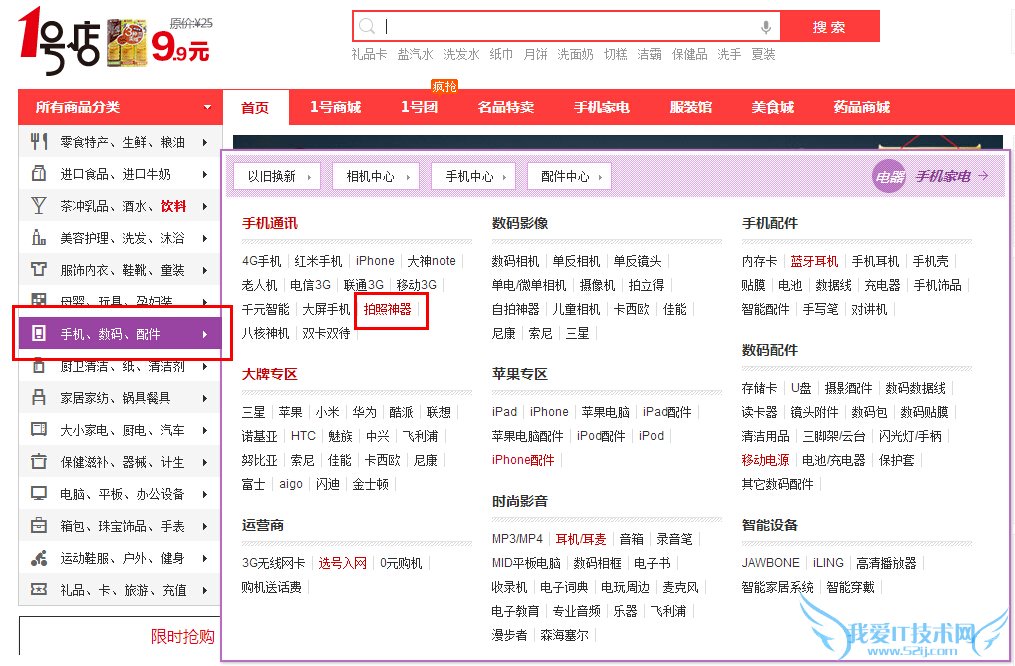Open the 4G手机 link
Viewport: 1015px width, 666px height.
click(x=262, y=261)
